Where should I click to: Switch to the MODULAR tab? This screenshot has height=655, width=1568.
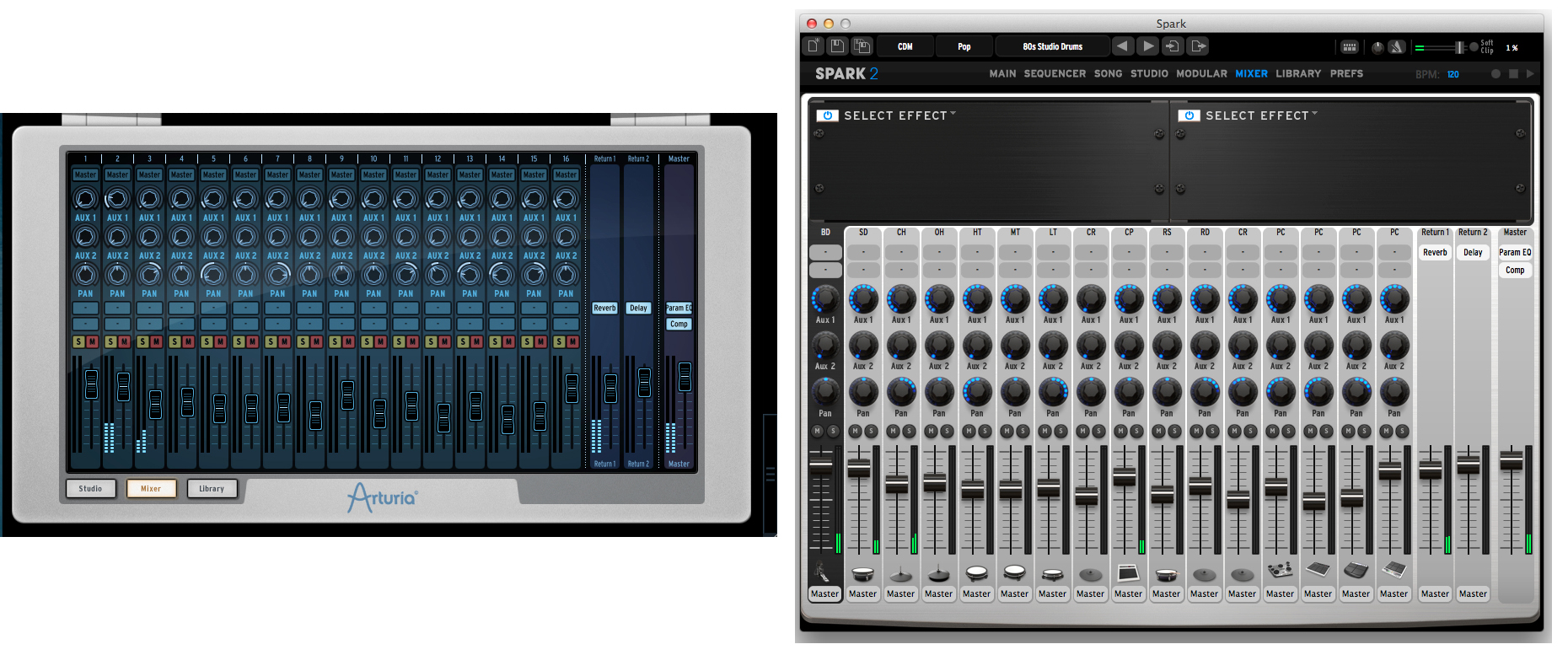pyautogui.click(x=1201, y=74)
